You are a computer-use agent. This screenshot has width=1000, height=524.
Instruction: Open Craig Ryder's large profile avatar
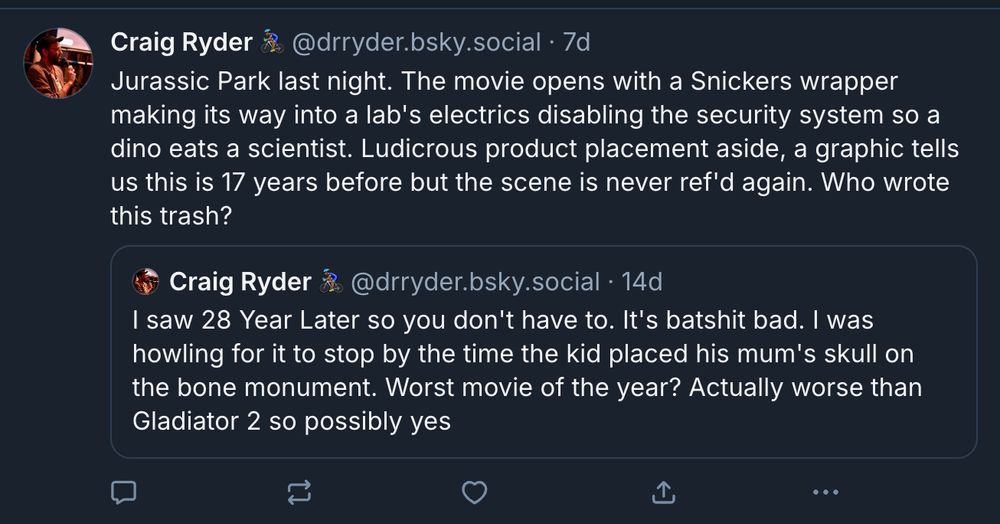tap(58, 63)
